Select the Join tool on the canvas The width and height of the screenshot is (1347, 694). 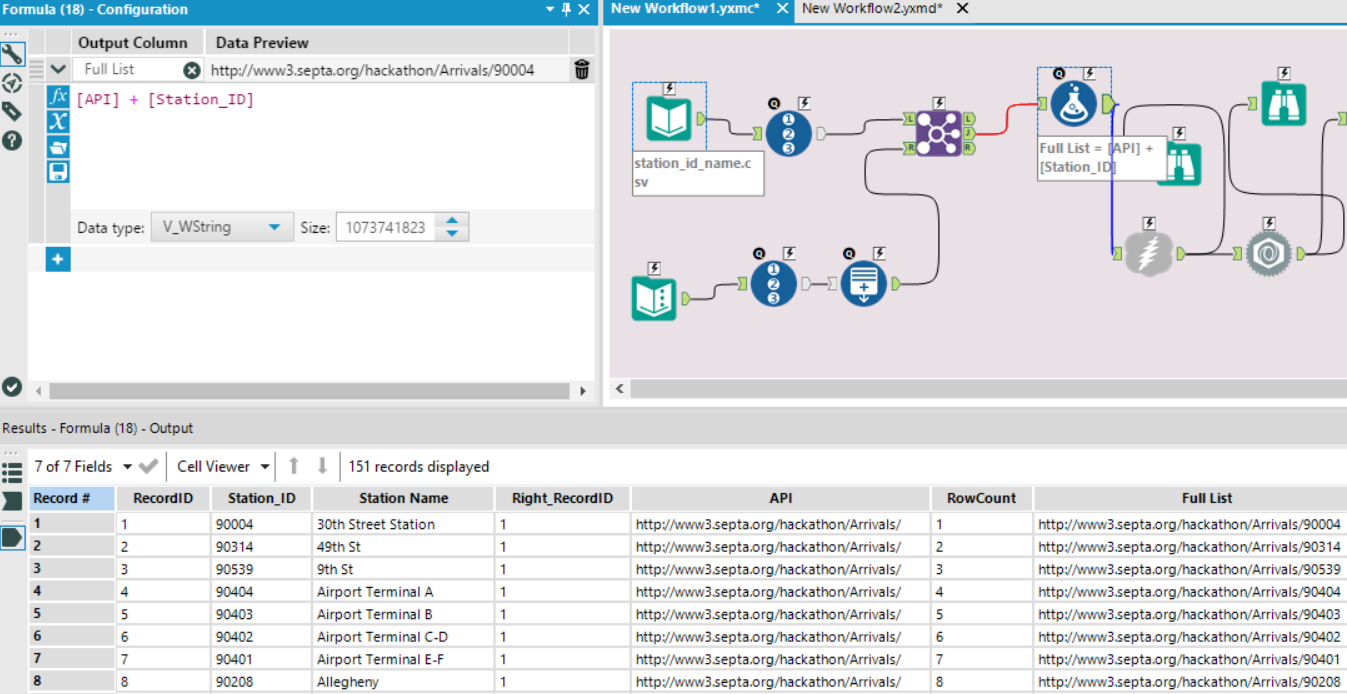point(938,134)
